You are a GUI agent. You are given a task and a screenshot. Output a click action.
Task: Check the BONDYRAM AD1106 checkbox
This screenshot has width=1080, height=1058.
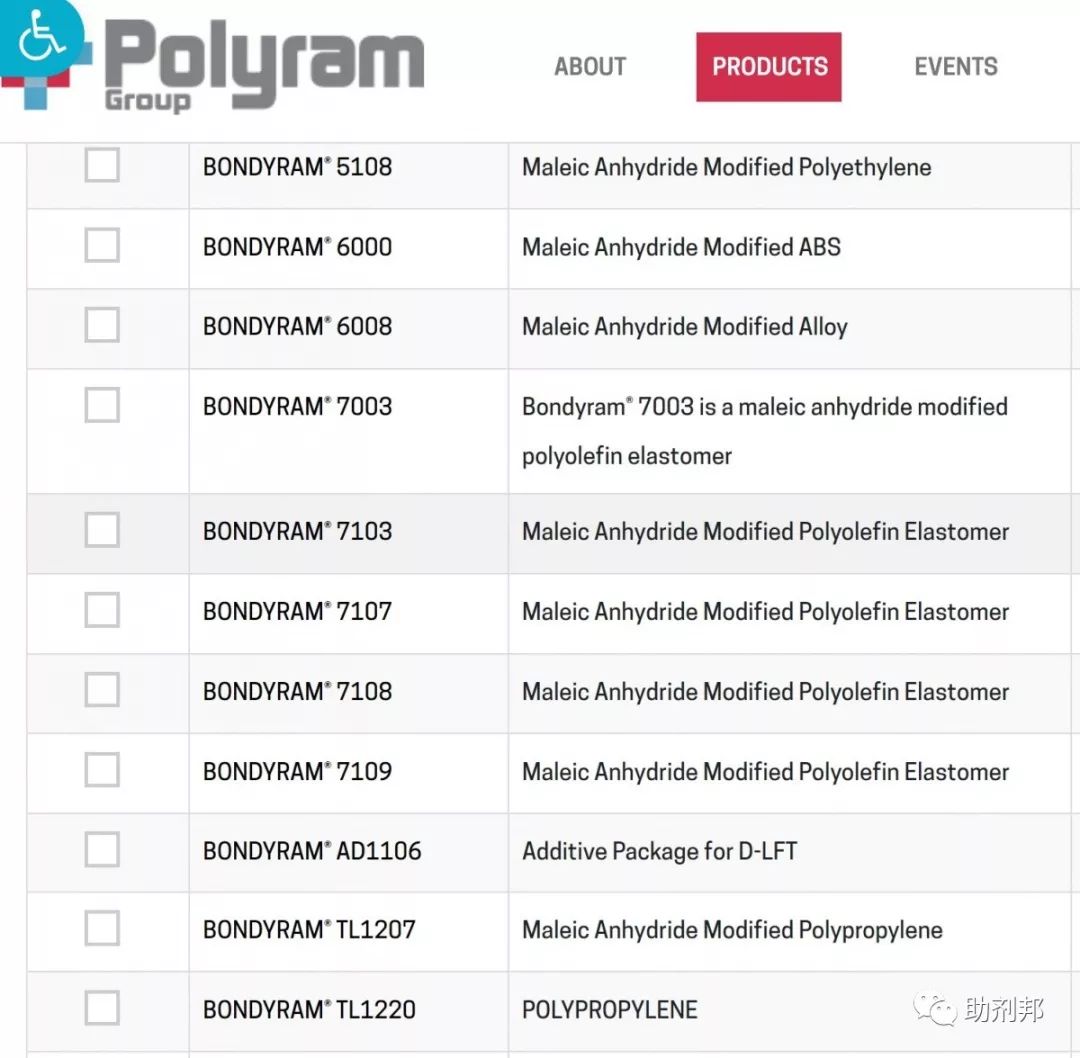pyautogui.click(x=102, y=849)
